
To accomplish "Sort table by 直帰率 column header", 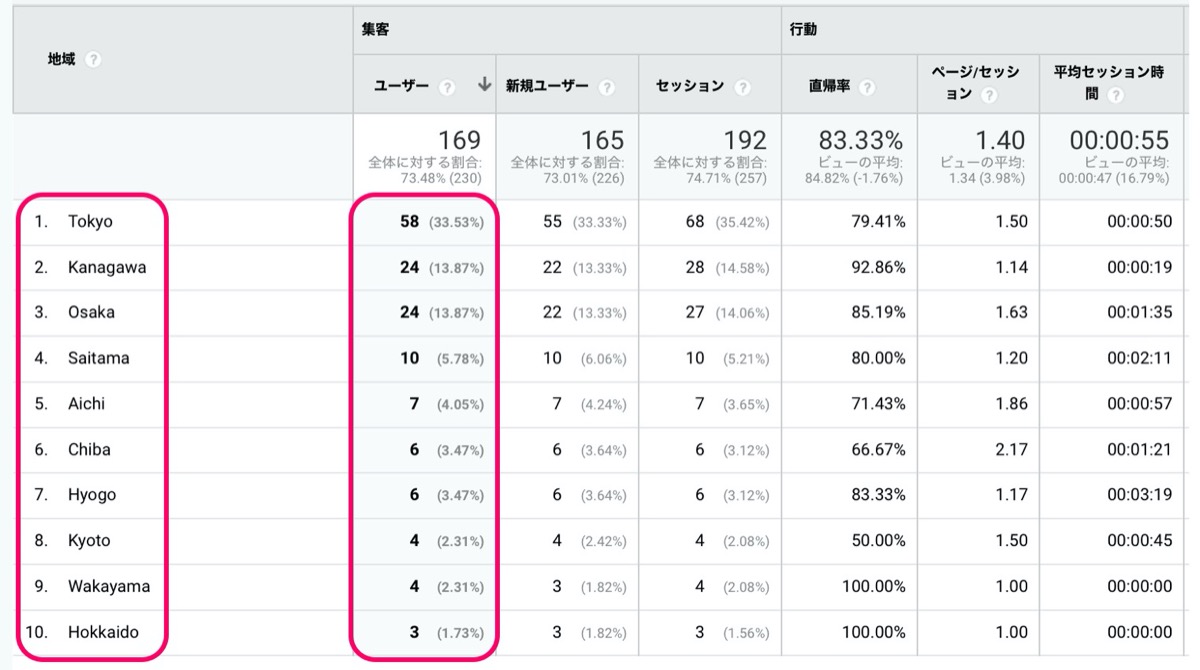I will click(x=830, y=87).
